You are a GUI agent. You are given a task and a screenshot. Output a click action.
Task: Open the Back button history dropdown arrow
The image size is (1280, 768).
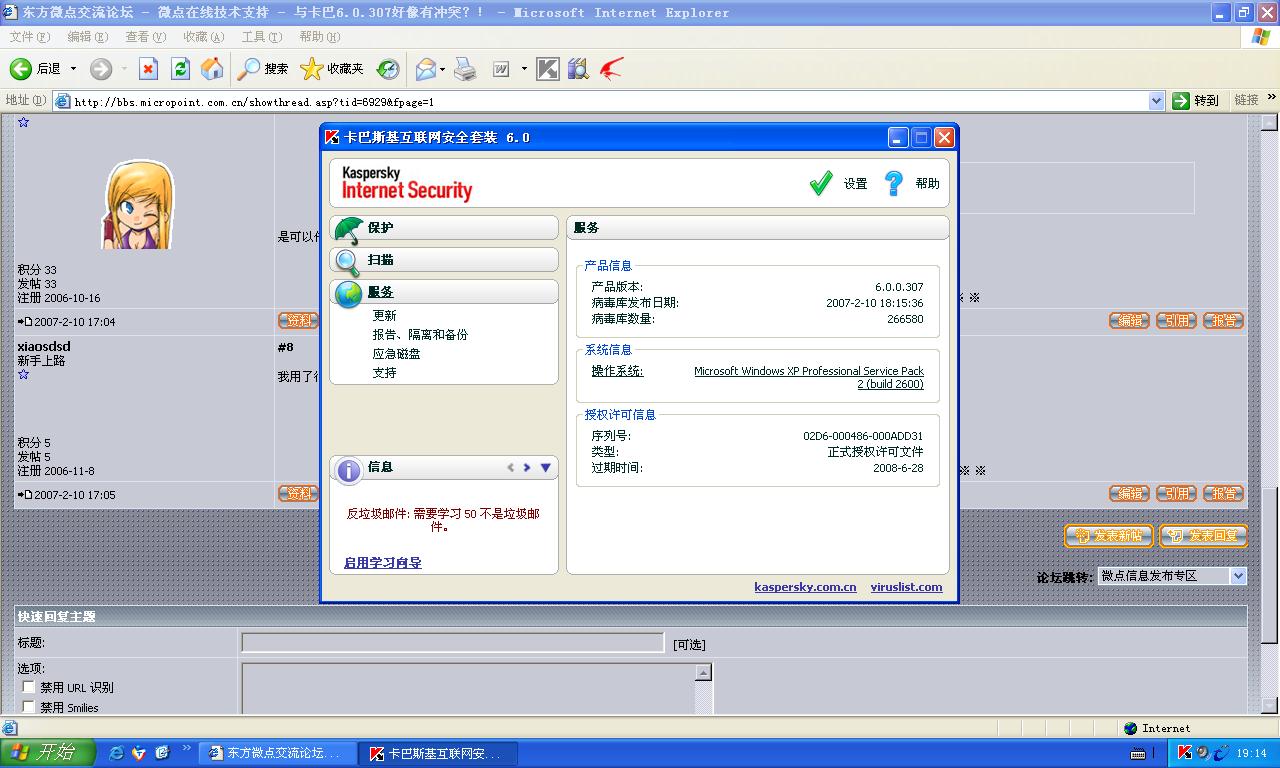[x=73, y=69]
